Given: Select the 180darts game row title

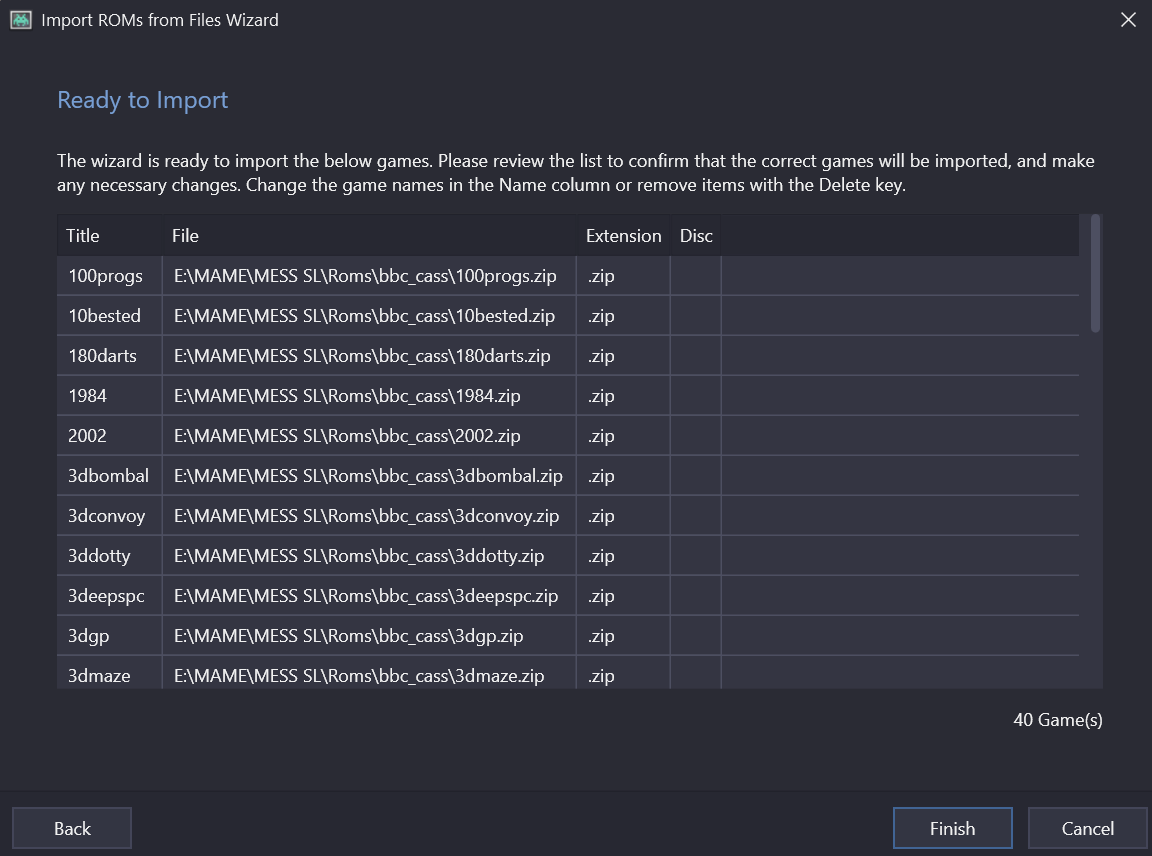Looking at the screenshot, I should (x=102, y=356).
